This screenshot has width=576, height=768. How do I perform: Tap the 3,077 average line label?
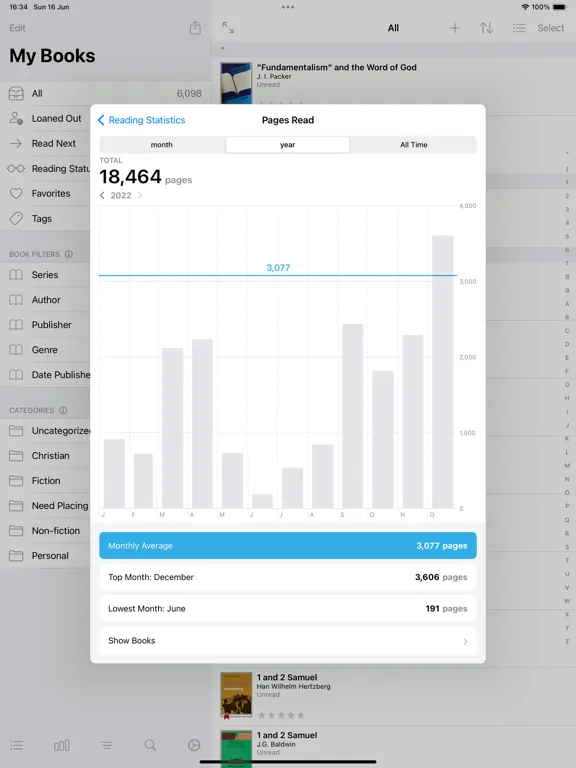pos(278,267)
